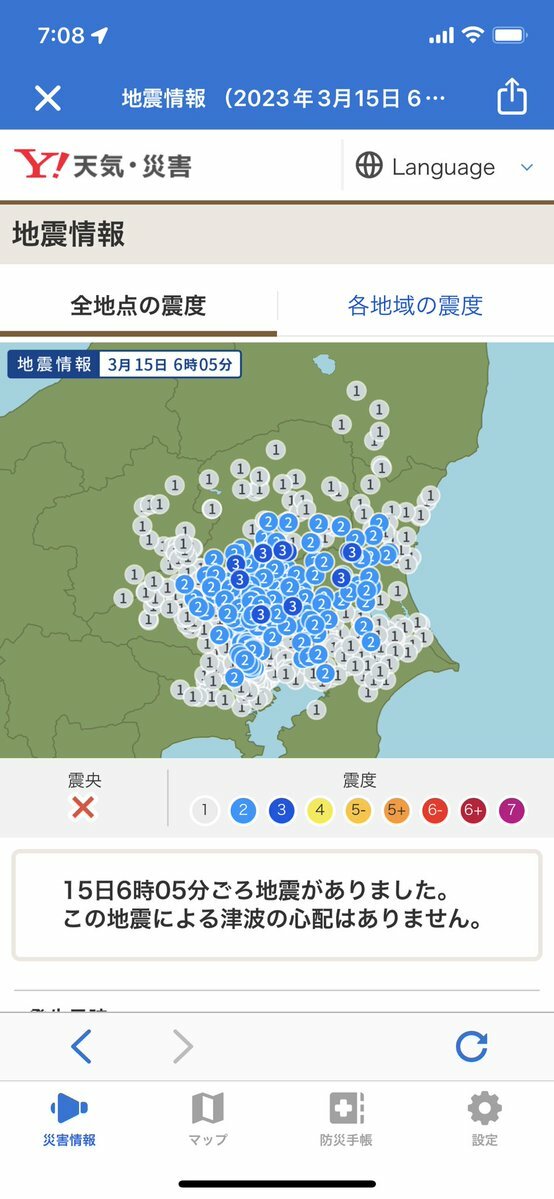Screen dimensions: 554x1199
Task: Click the red 震央 X marker legend
Action: tap(83, 807)
